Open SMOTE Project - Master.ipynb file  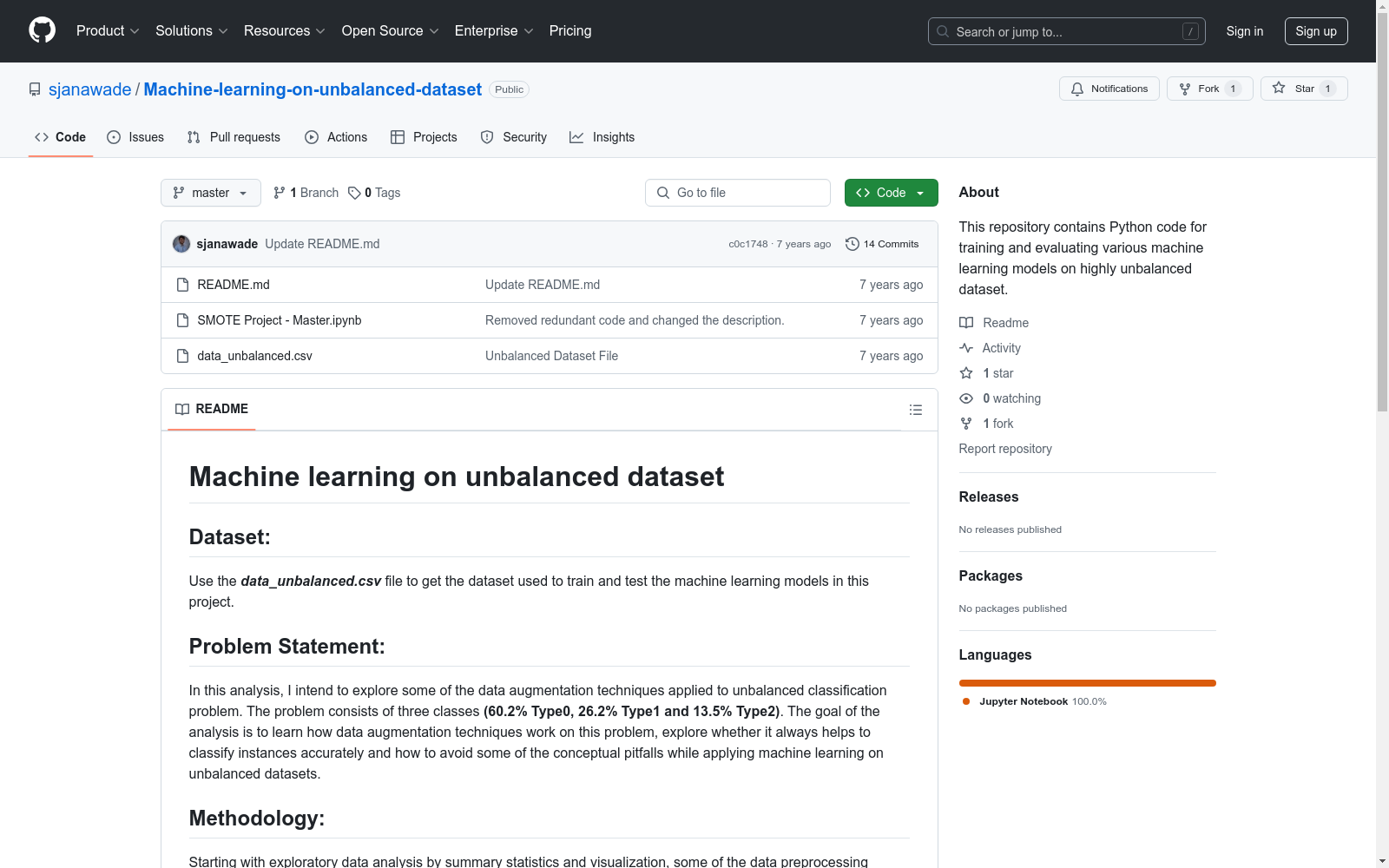(x=280, y=320)
